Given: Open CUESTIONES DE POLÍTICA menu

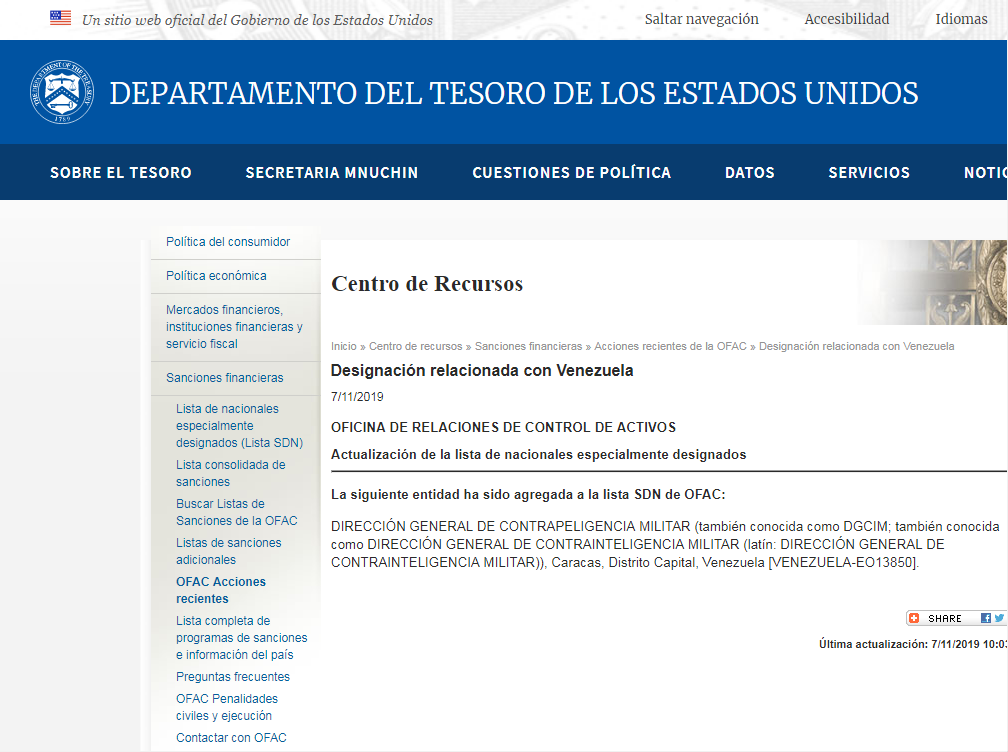Looking at the screenshot, I should pyautogui.click(x=572, y=172).
